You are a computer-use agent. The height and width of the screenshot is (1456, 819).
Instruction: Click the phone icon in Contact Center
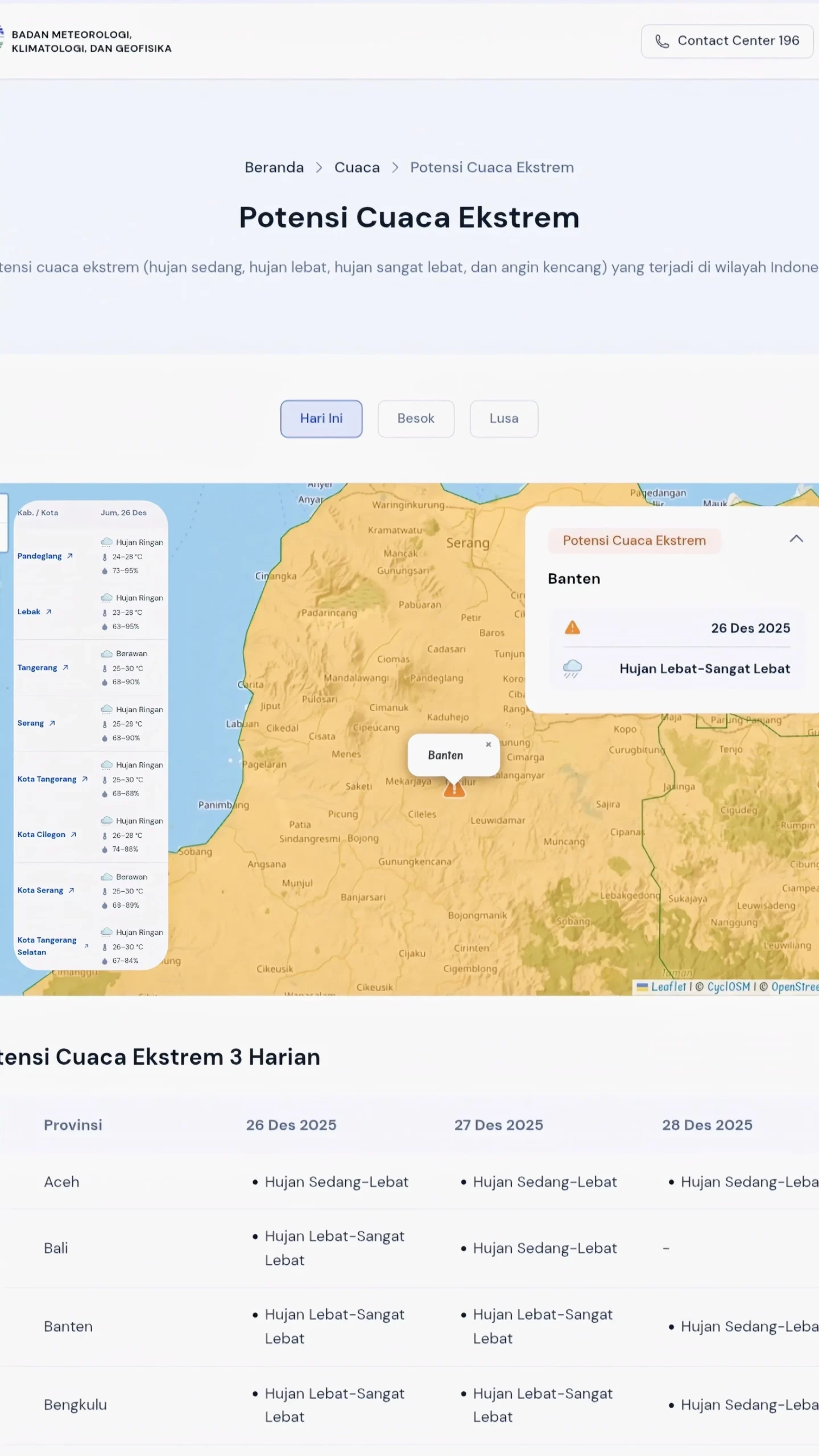661,41
